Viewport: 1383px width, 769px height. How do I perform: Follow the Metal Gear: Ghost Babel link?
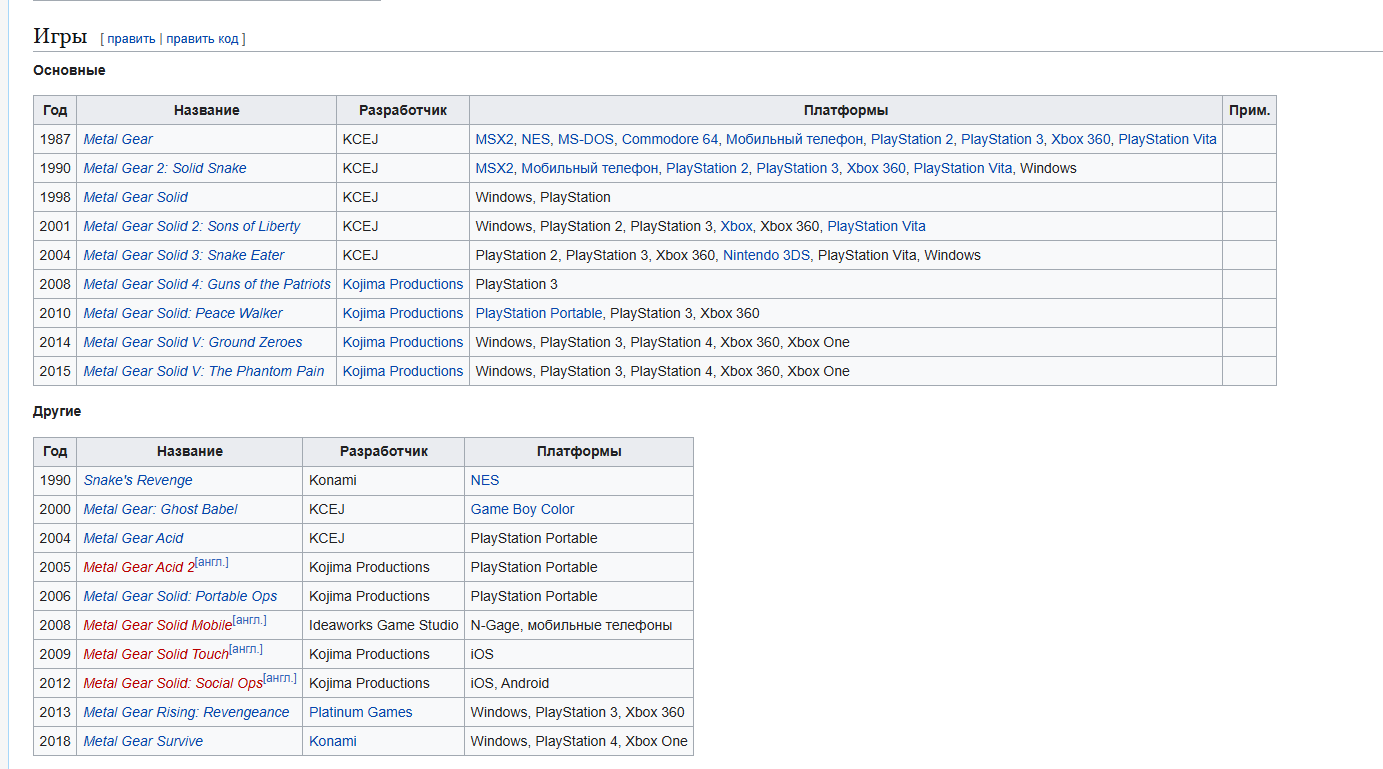point(160,509)
